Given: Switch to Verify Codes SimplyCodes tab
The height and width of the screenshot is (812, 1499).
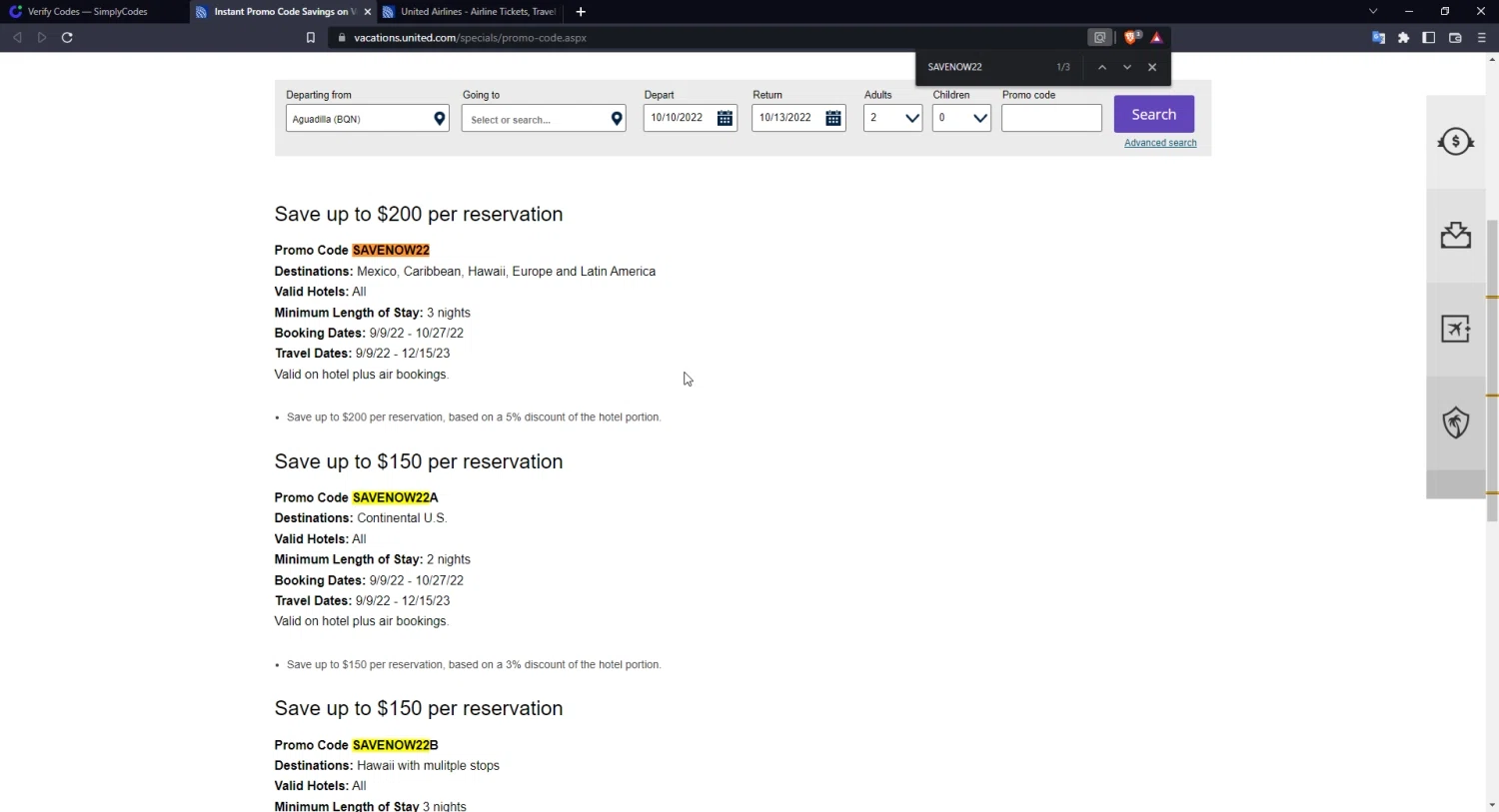Looking at the screenshot, I should pyautogui.click(x=88, y=12).
